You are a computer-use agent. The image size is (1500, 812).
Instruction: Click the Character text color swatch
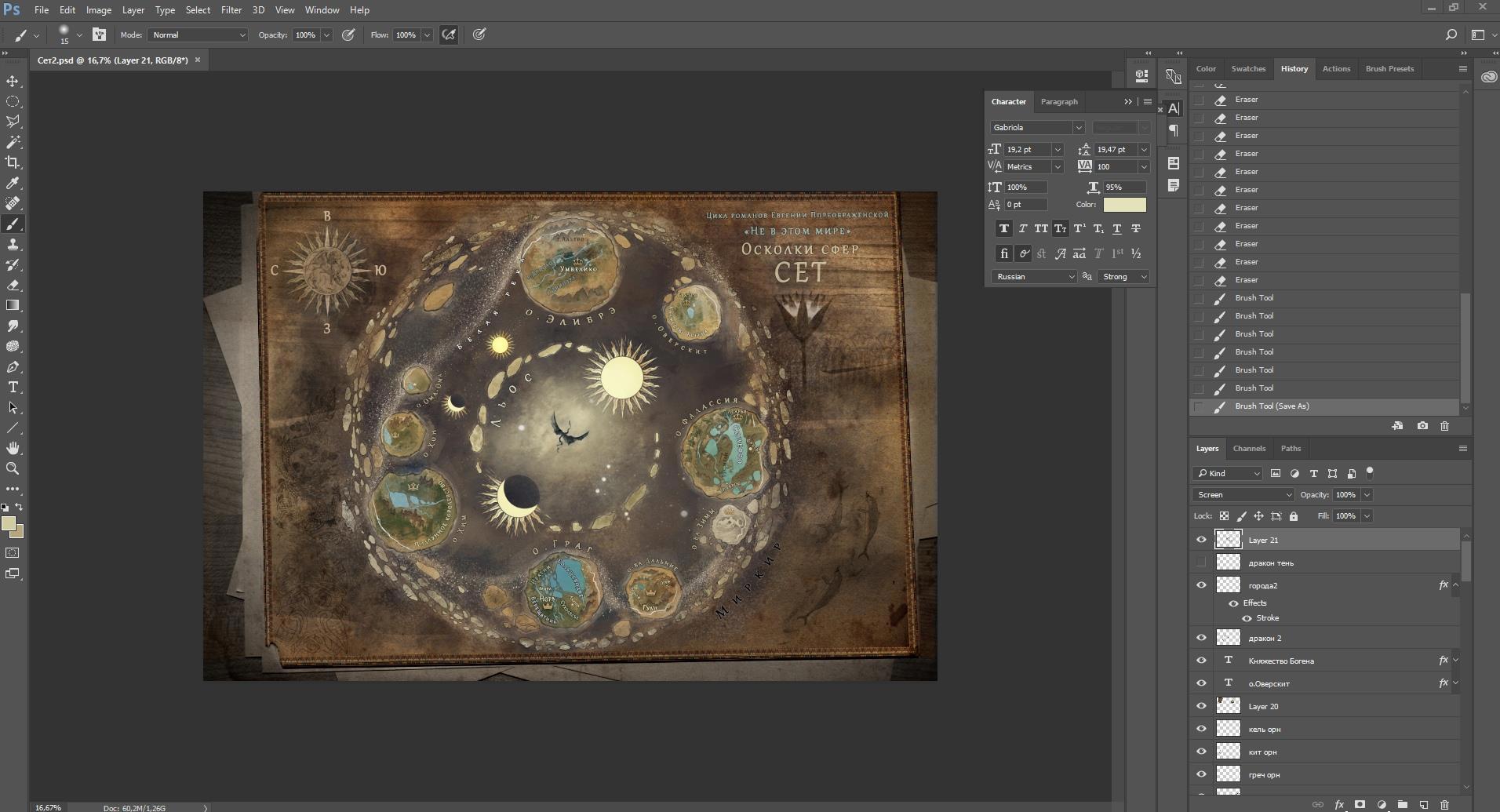pyautogui.click(x=1124, y=205)
